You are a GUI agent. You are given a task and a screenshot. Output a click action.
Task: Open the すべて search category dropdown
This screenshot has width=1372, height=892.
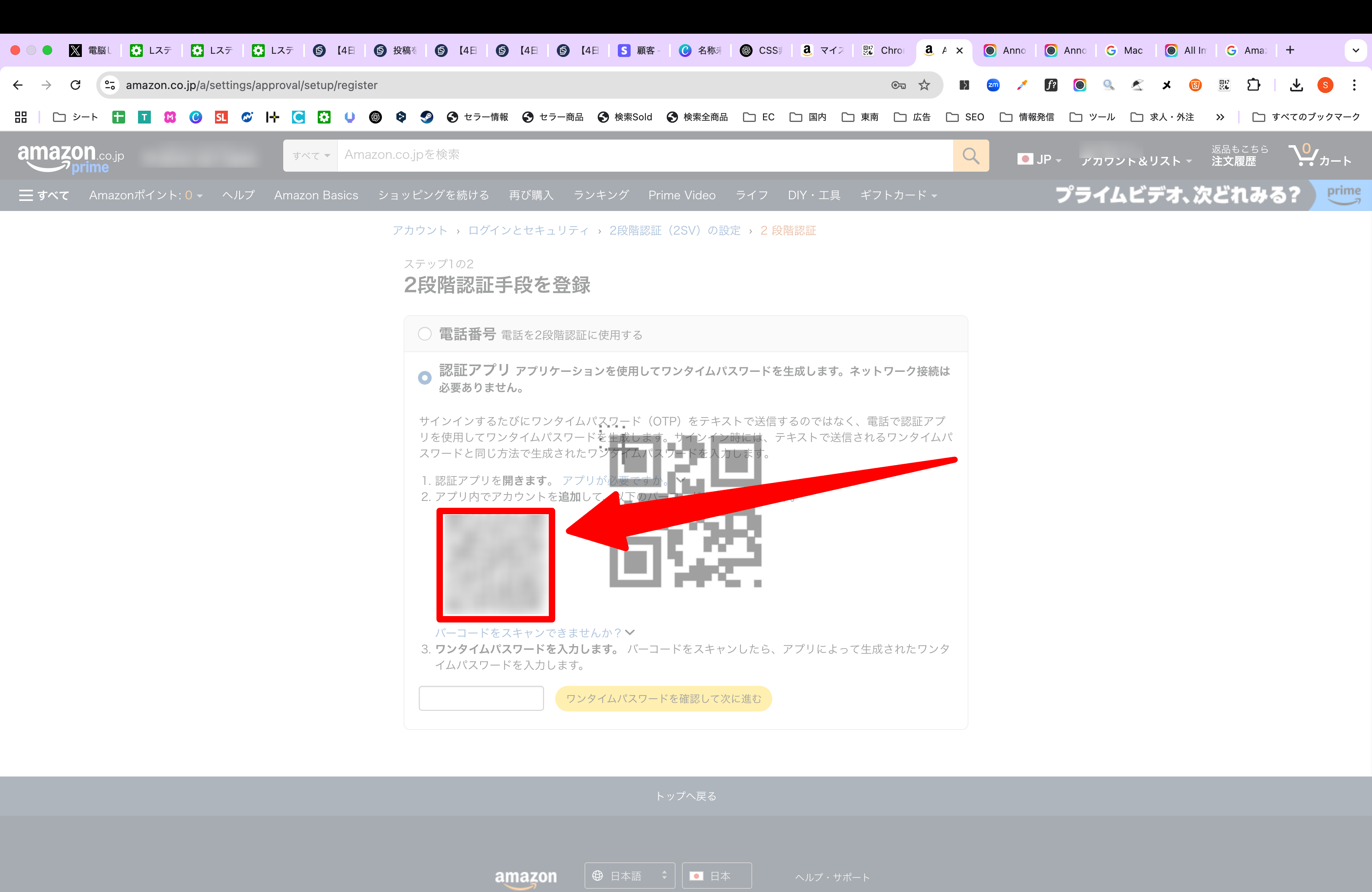(311, 156)
